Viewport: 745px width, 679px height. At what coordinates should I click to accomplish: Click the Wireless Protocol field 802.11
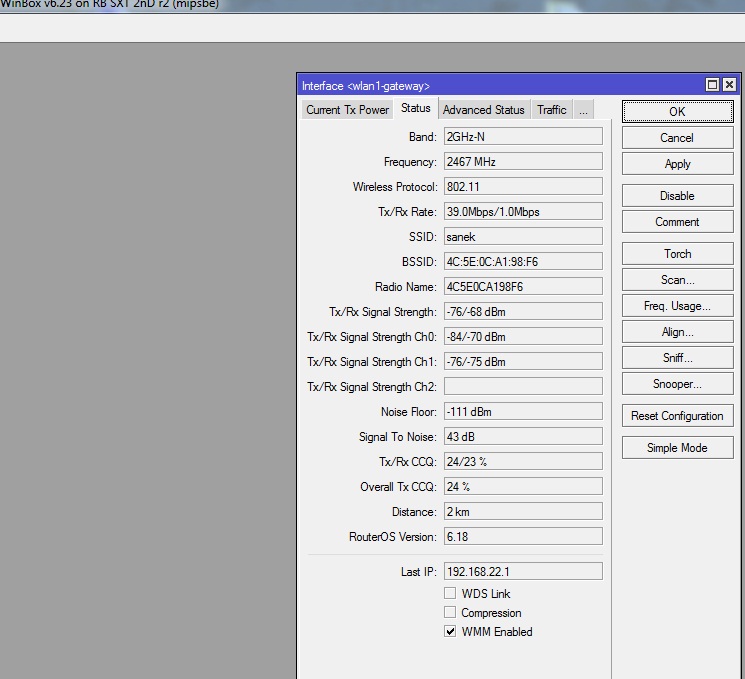523,186
